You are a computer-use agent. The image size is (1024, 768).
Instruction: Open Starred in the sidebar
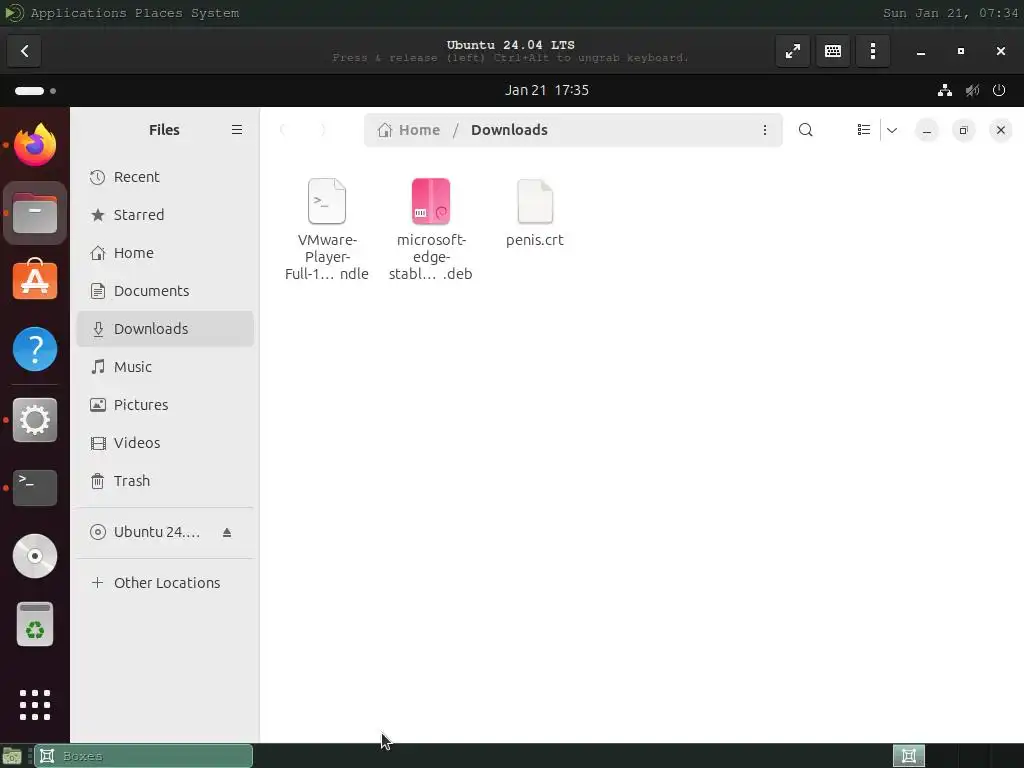(x=165, y=215)
